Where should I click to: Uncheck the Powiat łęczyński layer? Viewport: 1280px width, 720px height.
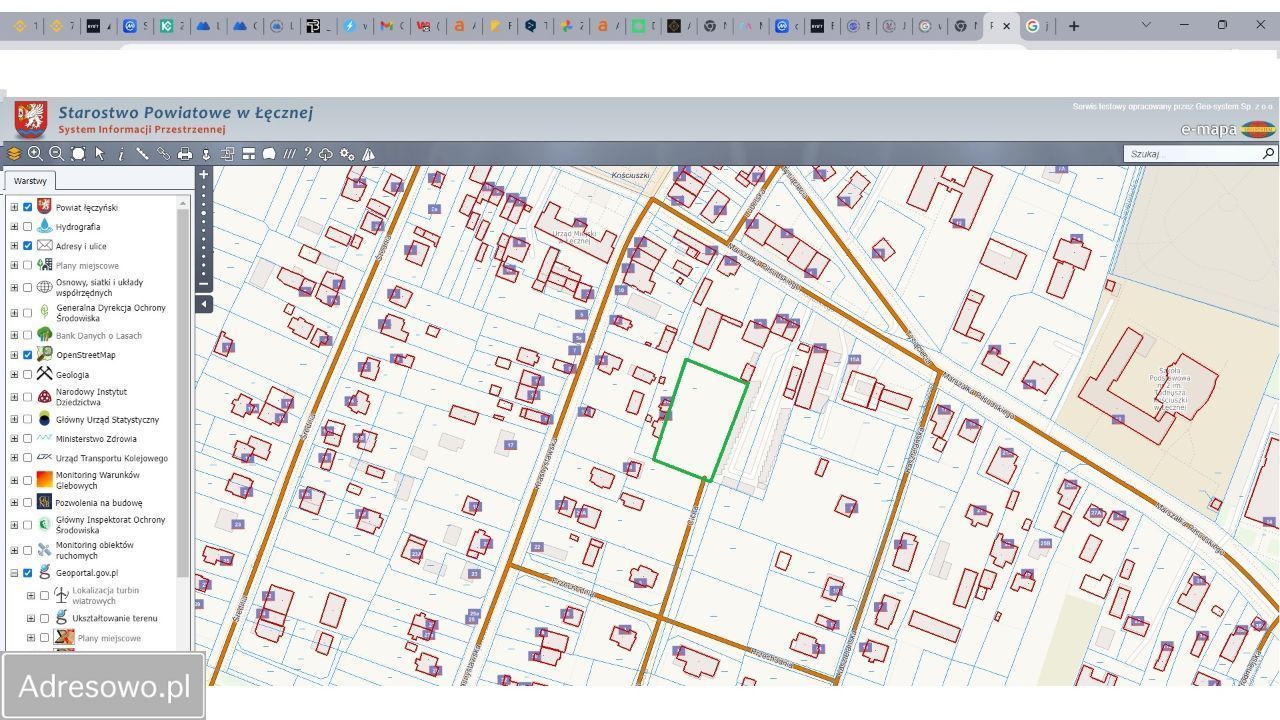coord(28,207)
